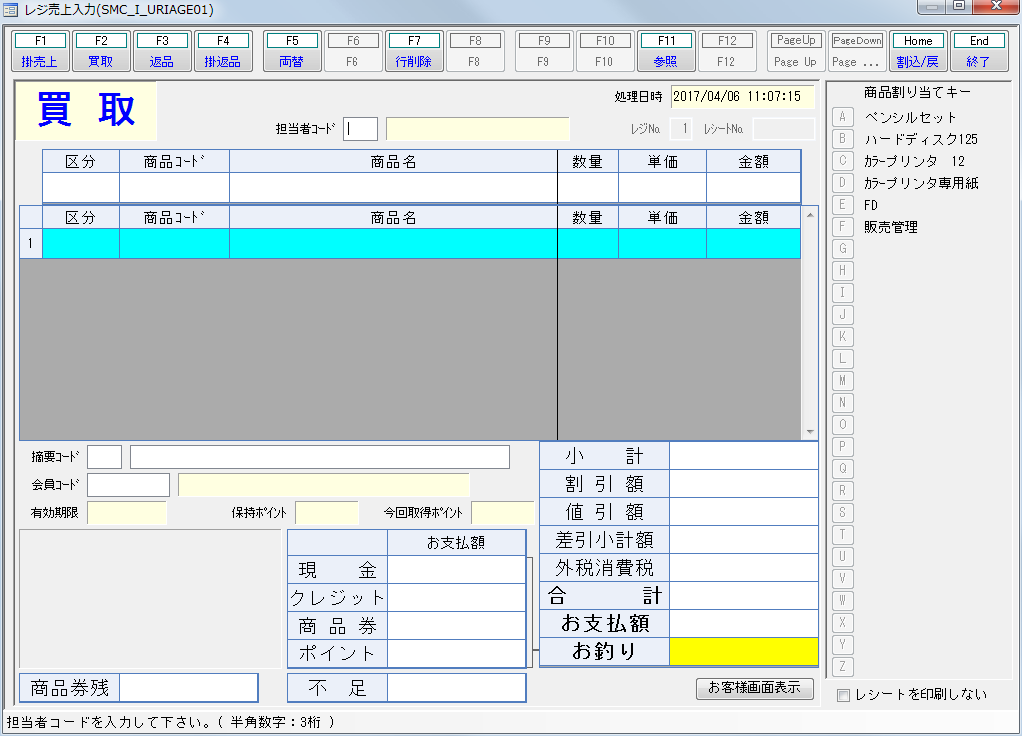This screenshot has width=1022, height=736.
Task: Enable レシートを印刷しない checkbox
Action: 843,695
